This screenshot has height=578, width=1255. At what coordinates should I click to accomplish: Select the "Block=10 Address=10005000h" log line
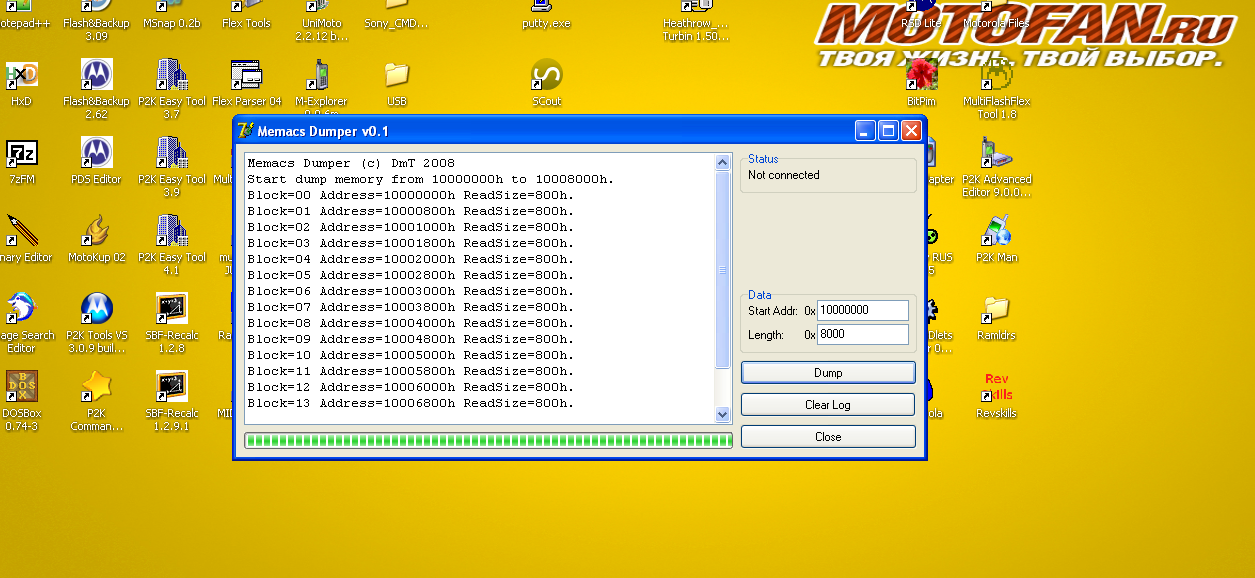point(411,355)
